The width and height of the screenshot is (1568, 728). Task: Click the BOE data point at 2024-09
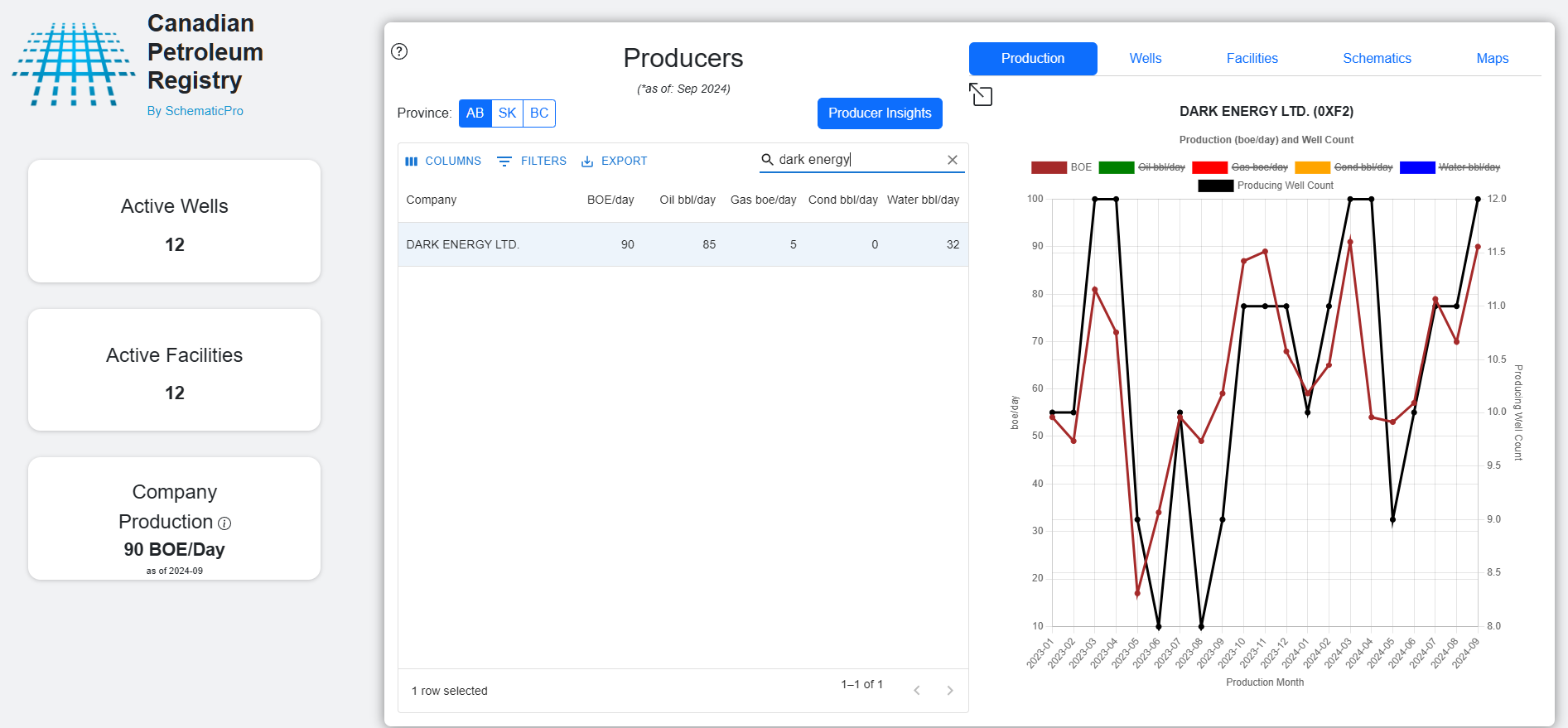[1478, 247]
